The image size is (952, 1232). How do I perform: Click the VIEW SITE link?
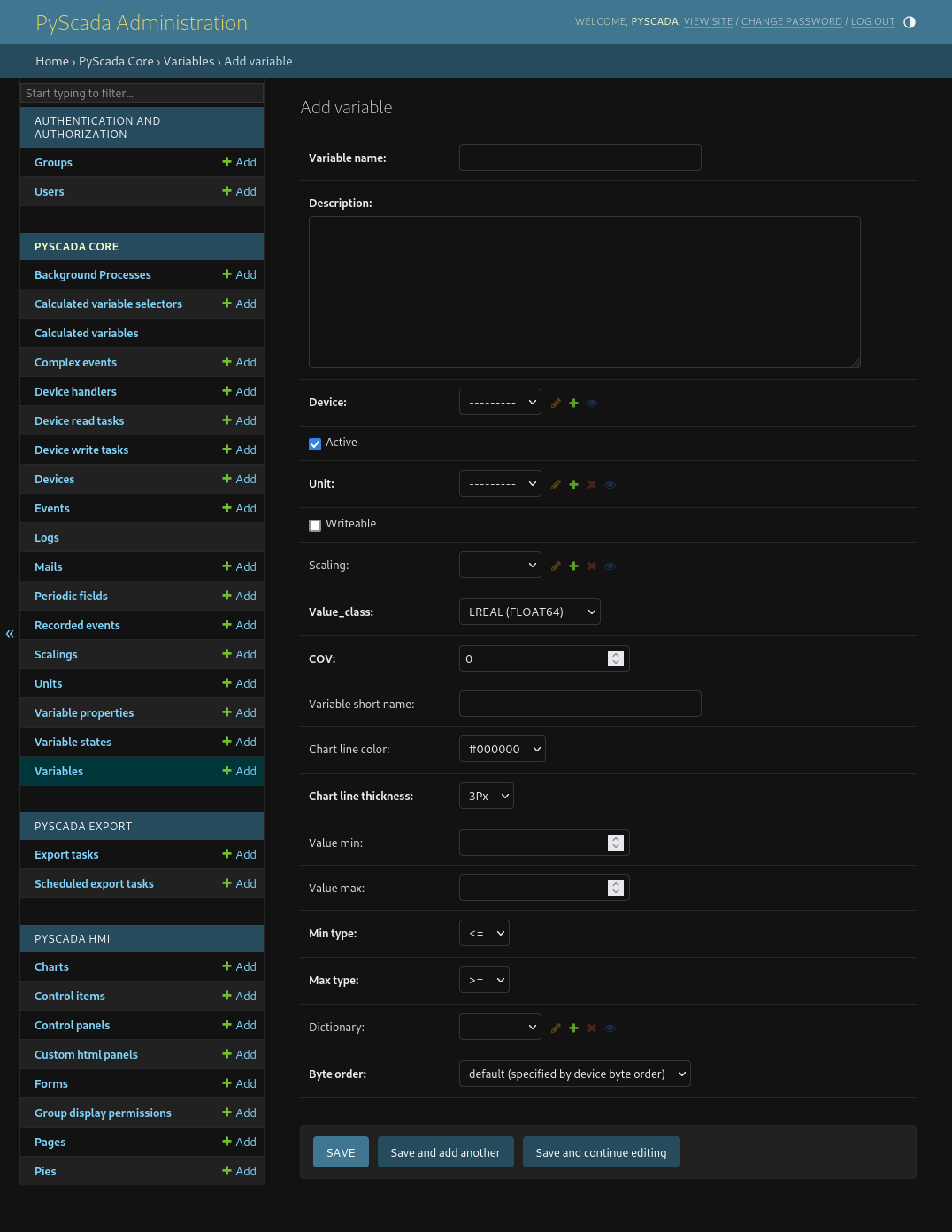[709, 22]
